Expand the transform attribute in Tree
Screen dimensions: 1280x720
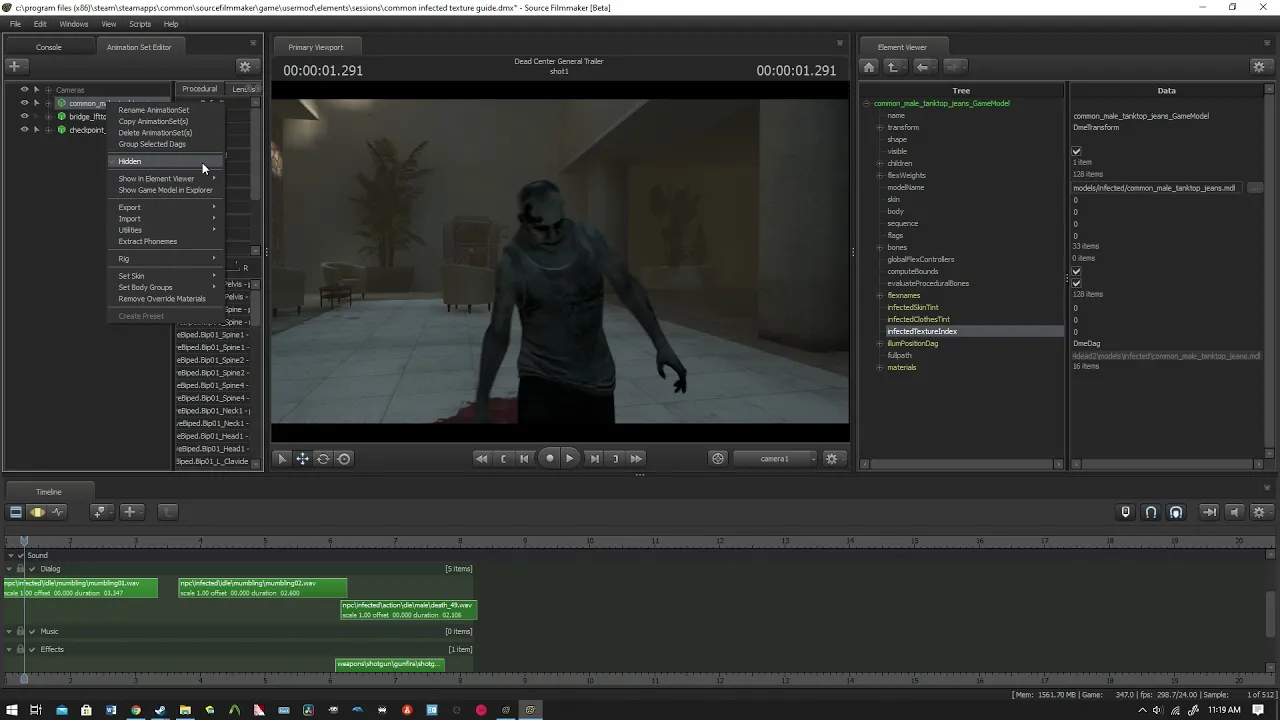tap(880, 127)
